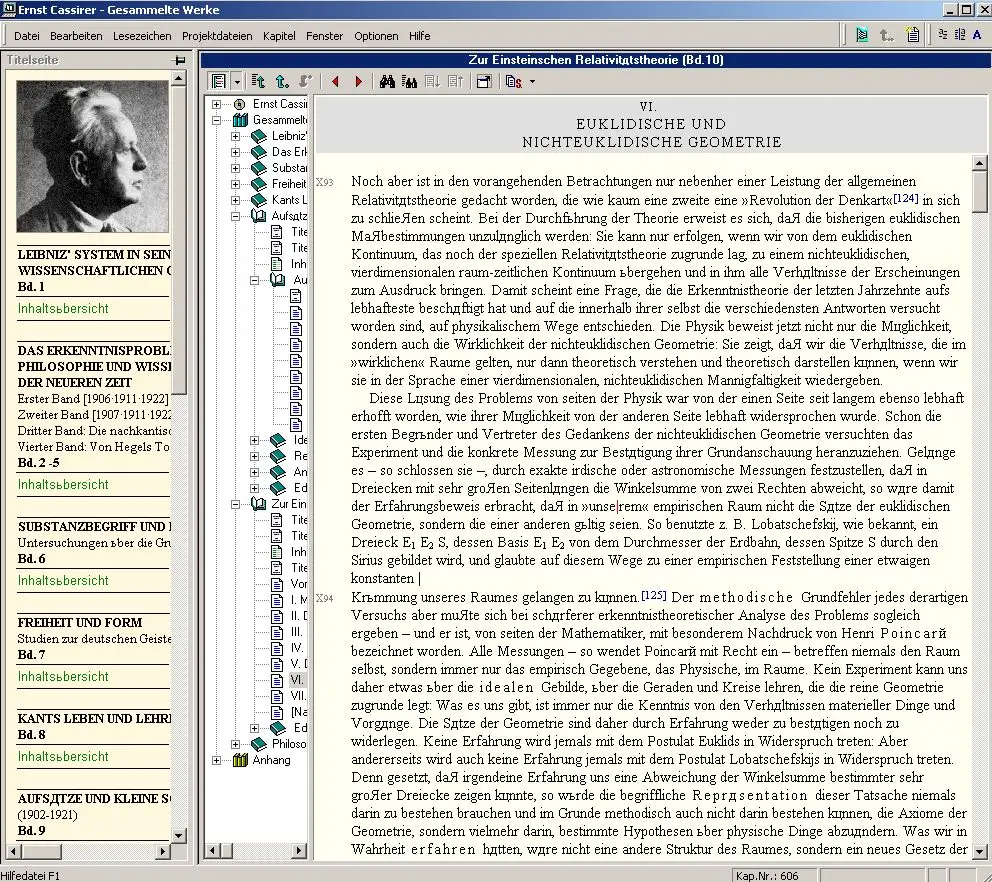The height and width of the screenshot is (882, 992).
Task: Click the window with arrow icon
Action: pos(484,82)
